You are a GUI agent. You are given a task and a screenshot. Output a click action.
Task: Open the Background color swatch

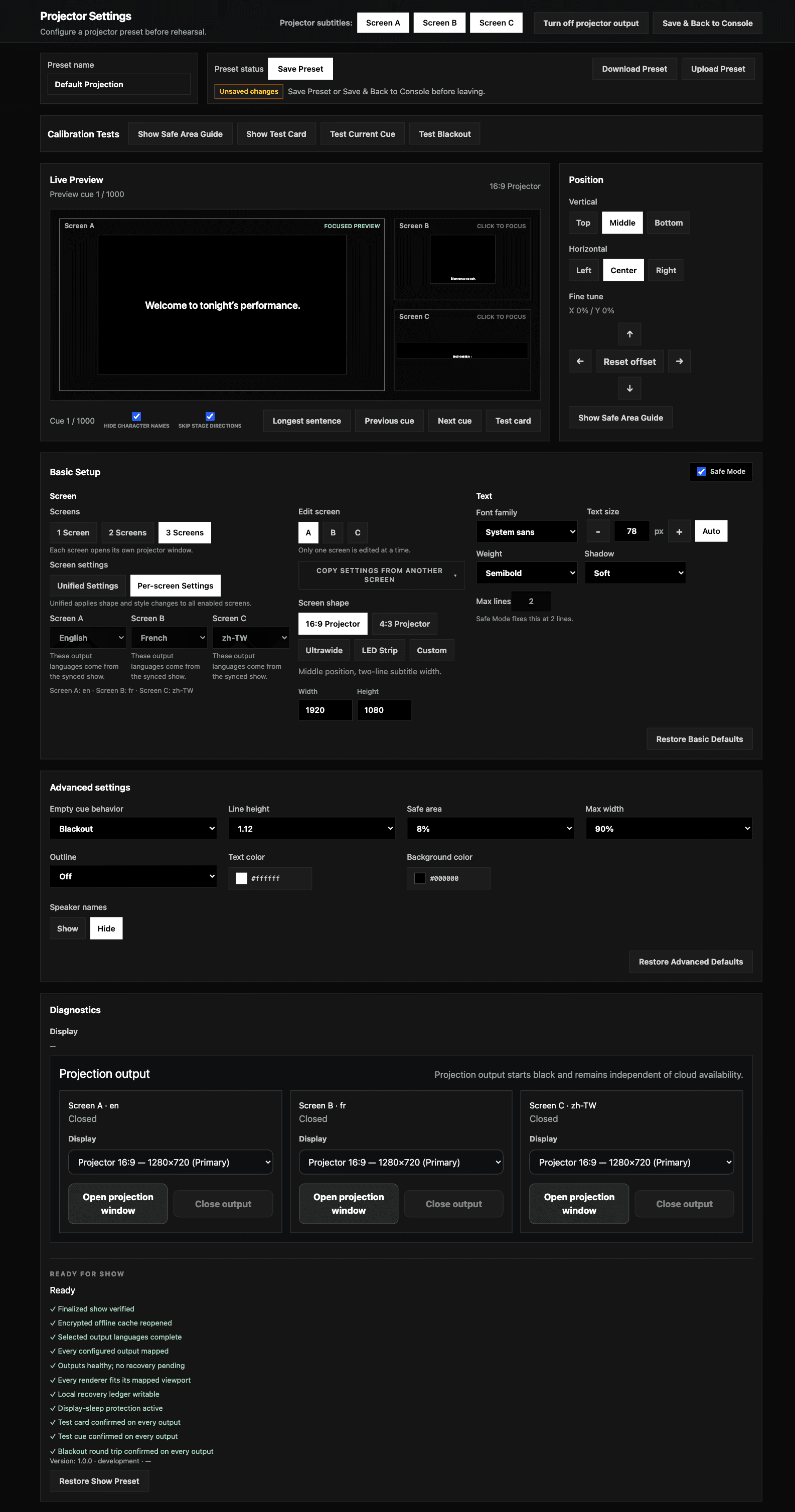tap(420, 878)
